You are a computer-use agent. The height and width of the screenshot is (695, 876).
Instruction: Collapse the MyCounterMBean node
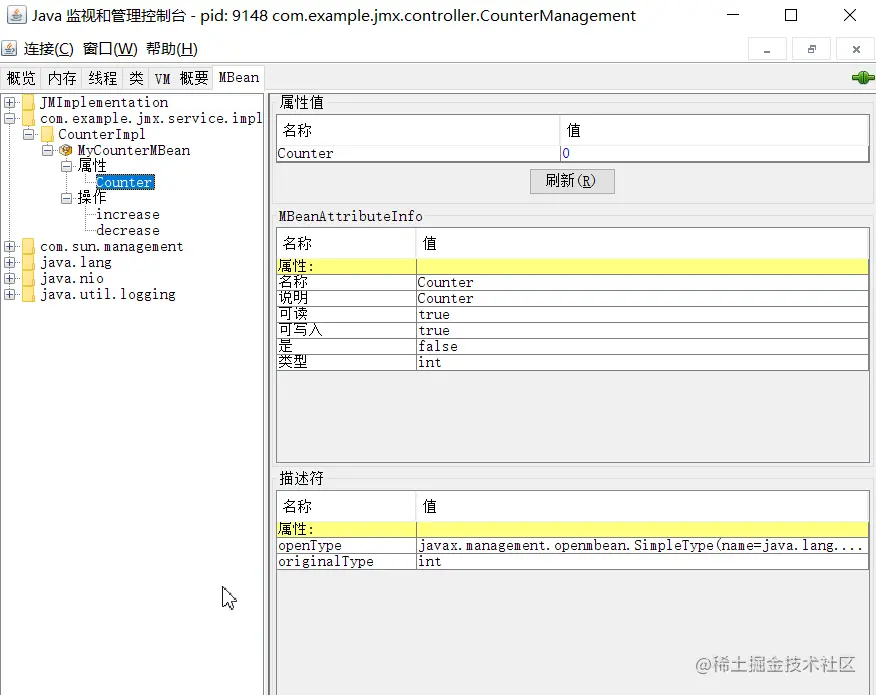pos(47,150)
